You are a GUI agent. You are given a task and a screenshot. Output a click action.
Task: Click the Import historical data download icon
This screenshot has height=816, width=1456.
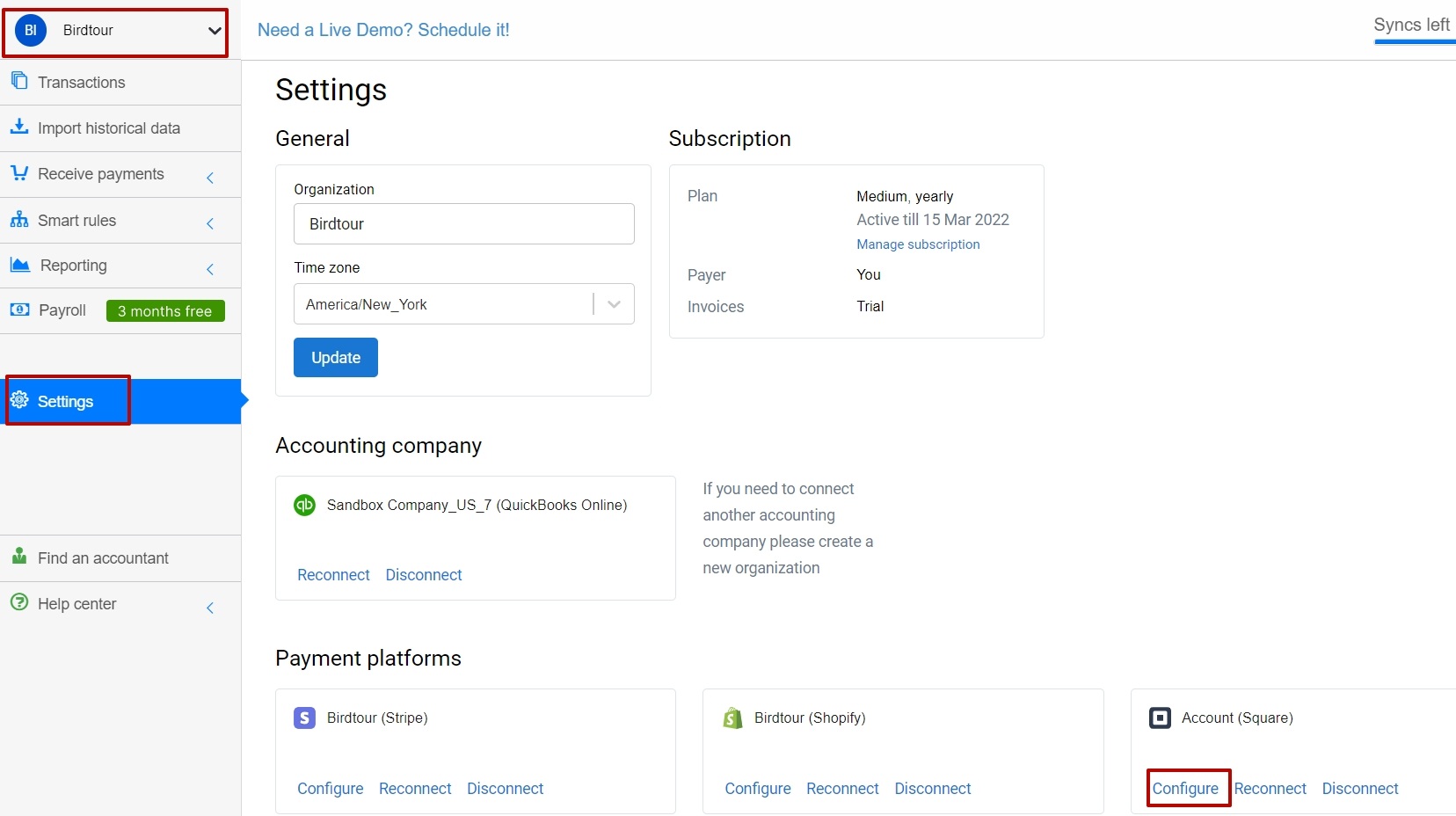(19, 127)
